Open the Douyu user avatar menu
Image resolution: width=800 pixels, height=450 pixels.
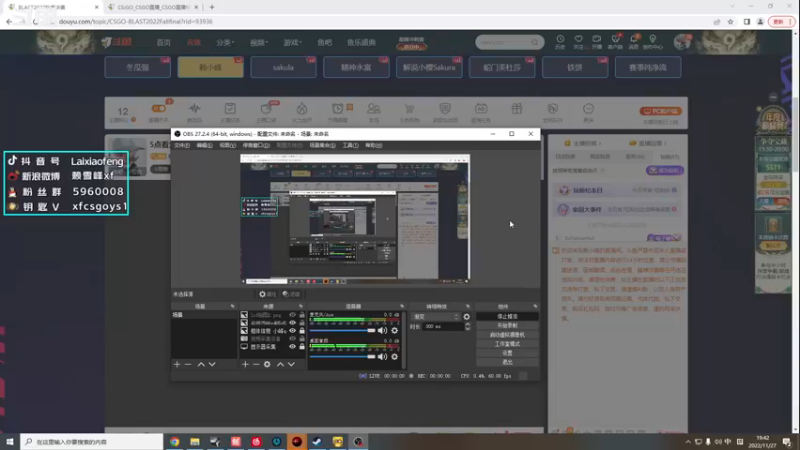point(682,42)
